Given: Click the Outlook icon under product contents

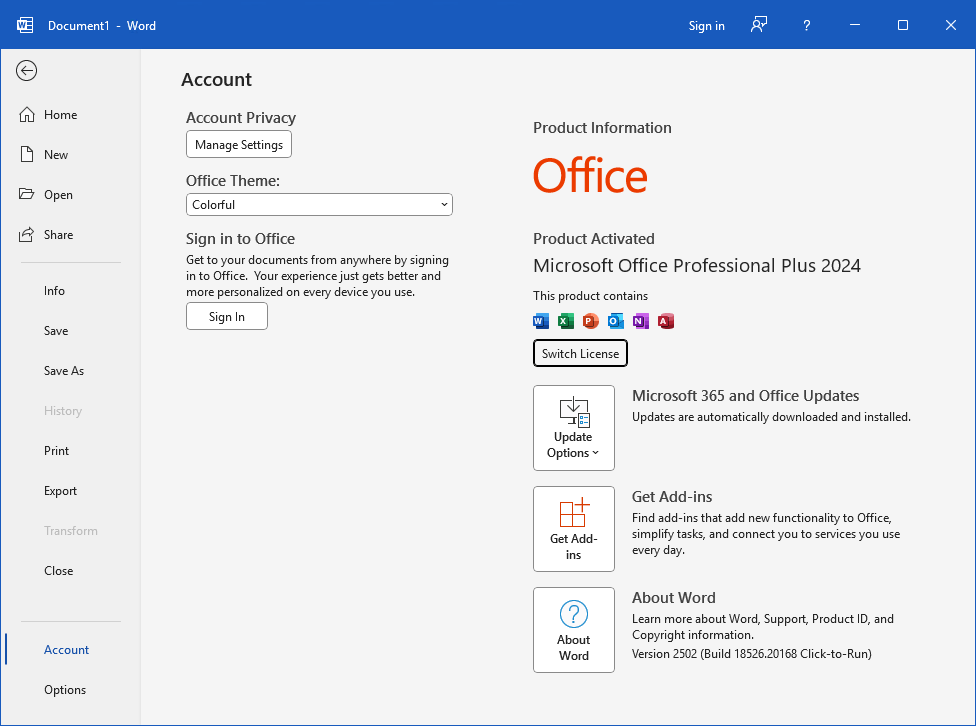Looking at the screenshot, I should pos(616,321).
